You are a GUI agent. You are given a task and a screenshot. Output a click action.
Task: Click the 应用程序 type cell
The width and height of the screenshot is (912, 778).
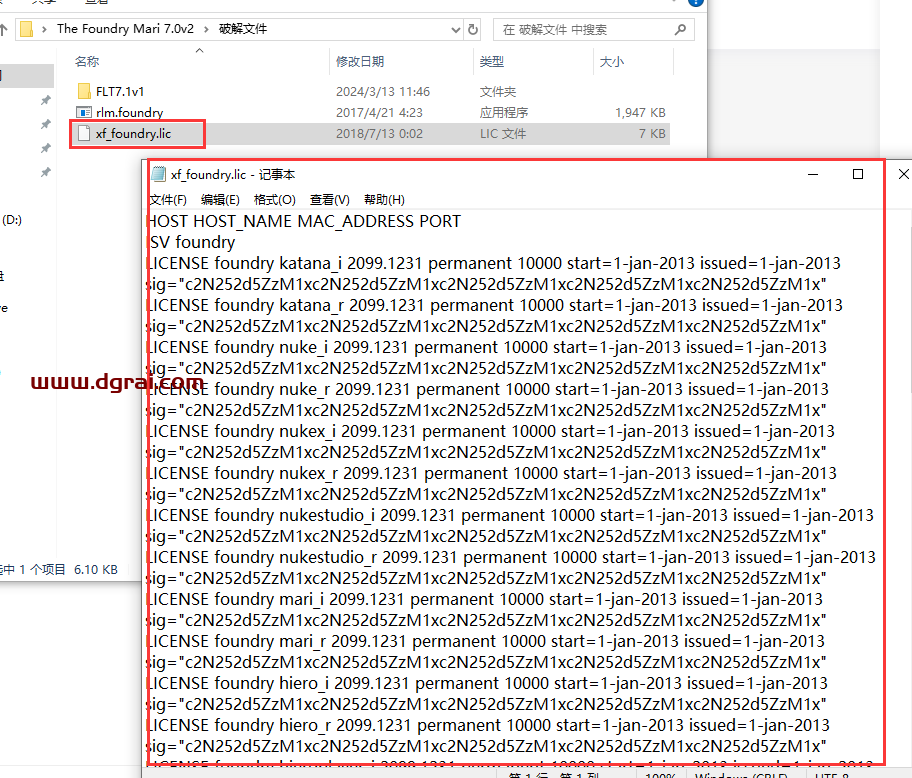point(504,113)
